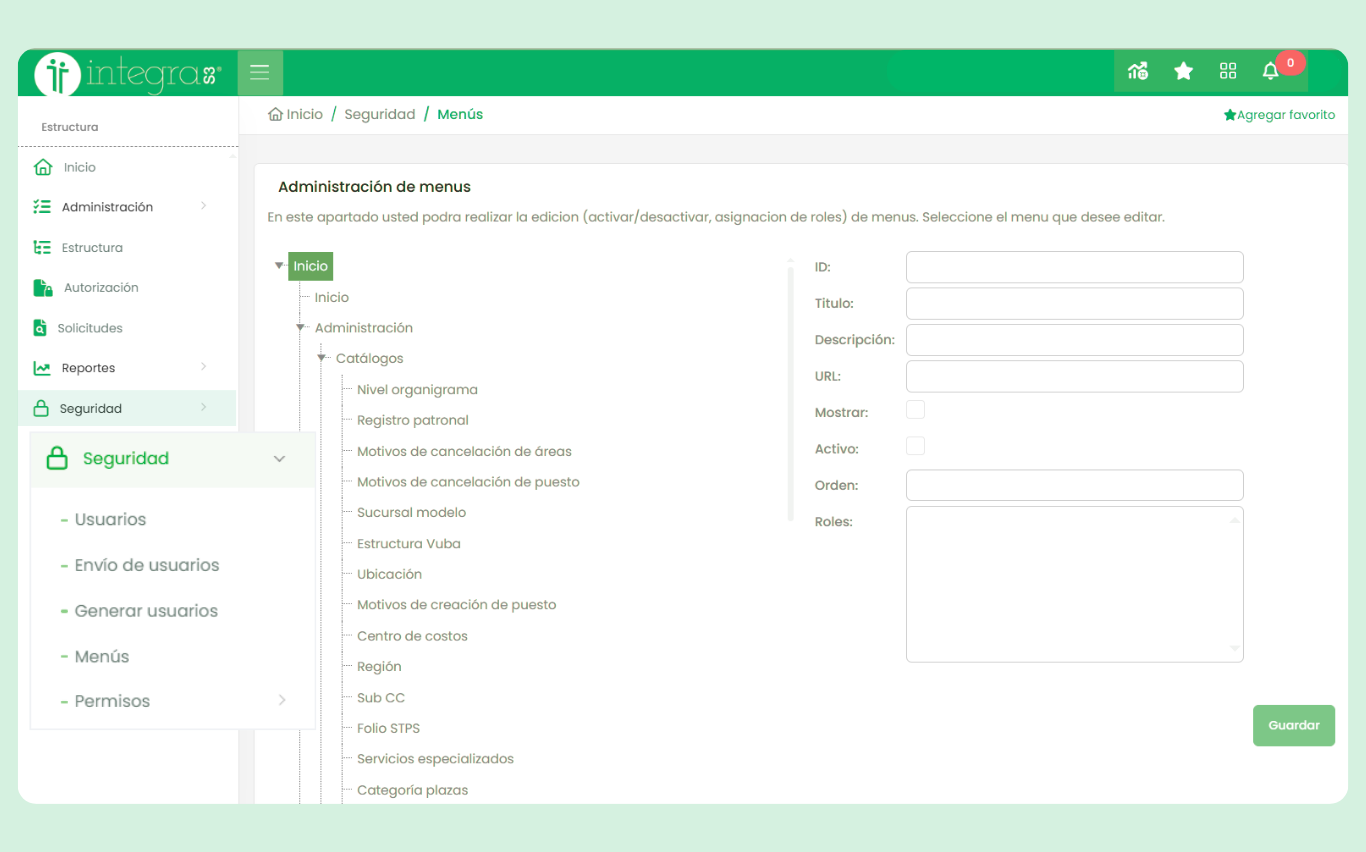Click into the Descripción input field
The image size is (1366, 852).
pyautogui.click(x=1074, y=340)
